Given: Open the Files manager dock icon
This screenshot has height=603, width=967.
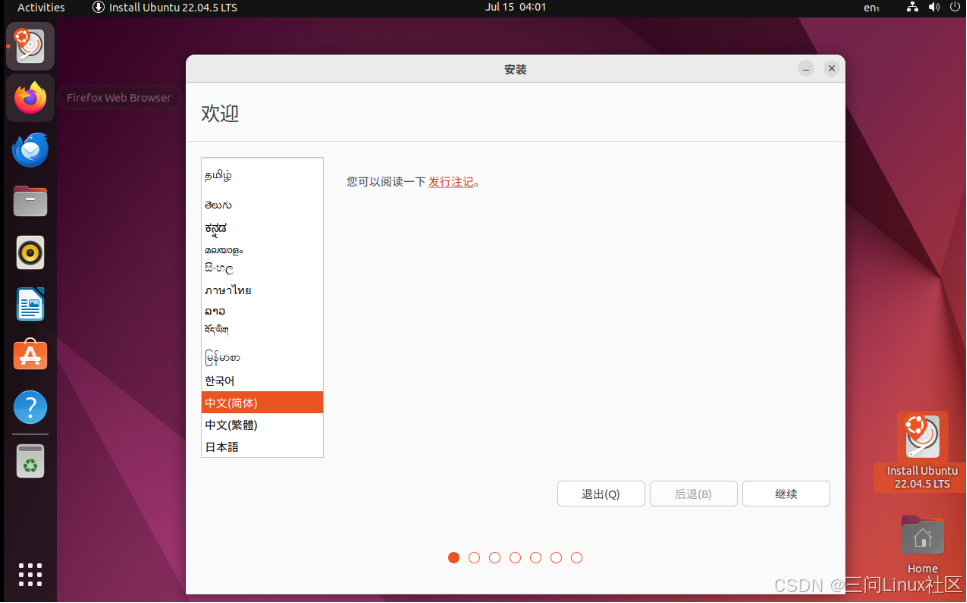Looking at the screenshot, I should pos(30,201).
